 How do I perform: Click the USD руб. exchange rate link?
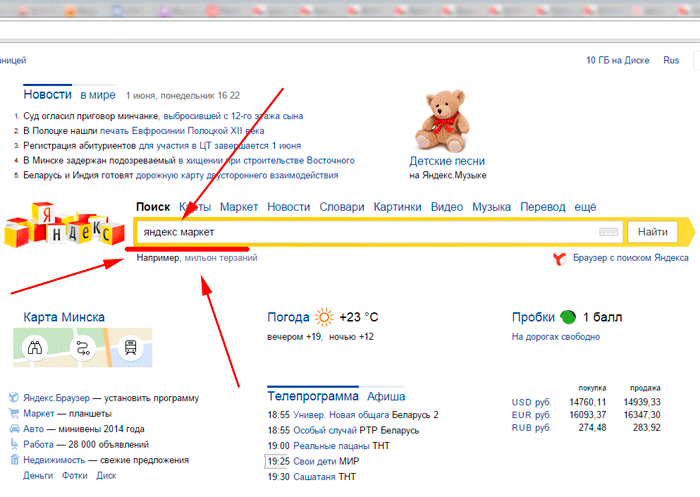[532, 402]
